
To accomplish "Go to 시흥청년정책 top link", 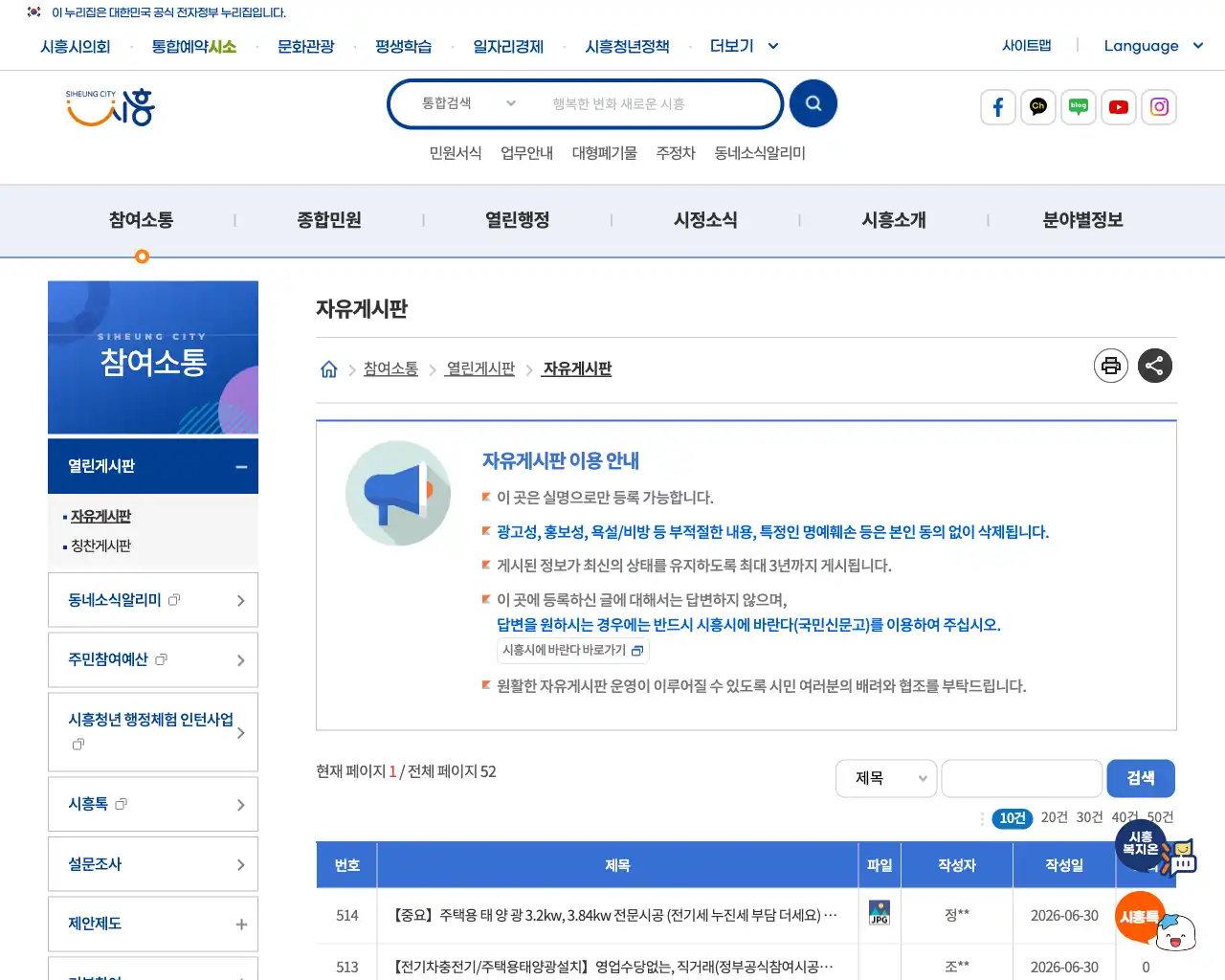I will click(x=628, y=46).
